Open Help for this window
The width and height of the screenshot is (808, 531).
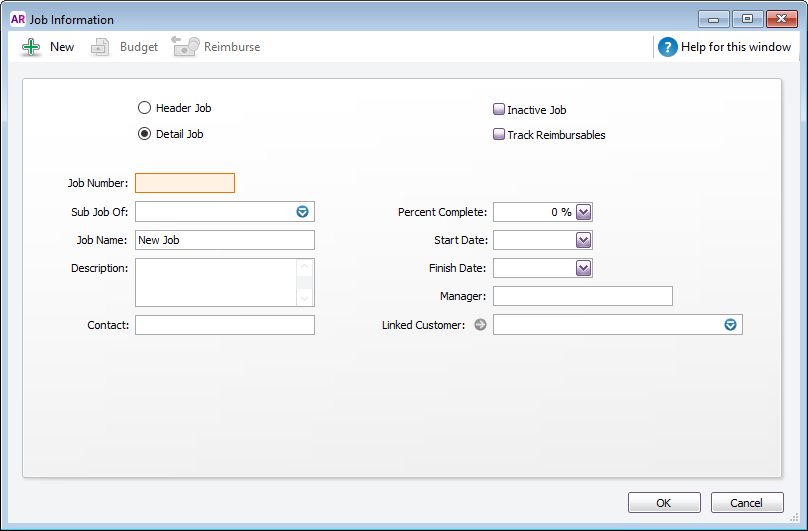coord(667,47)
